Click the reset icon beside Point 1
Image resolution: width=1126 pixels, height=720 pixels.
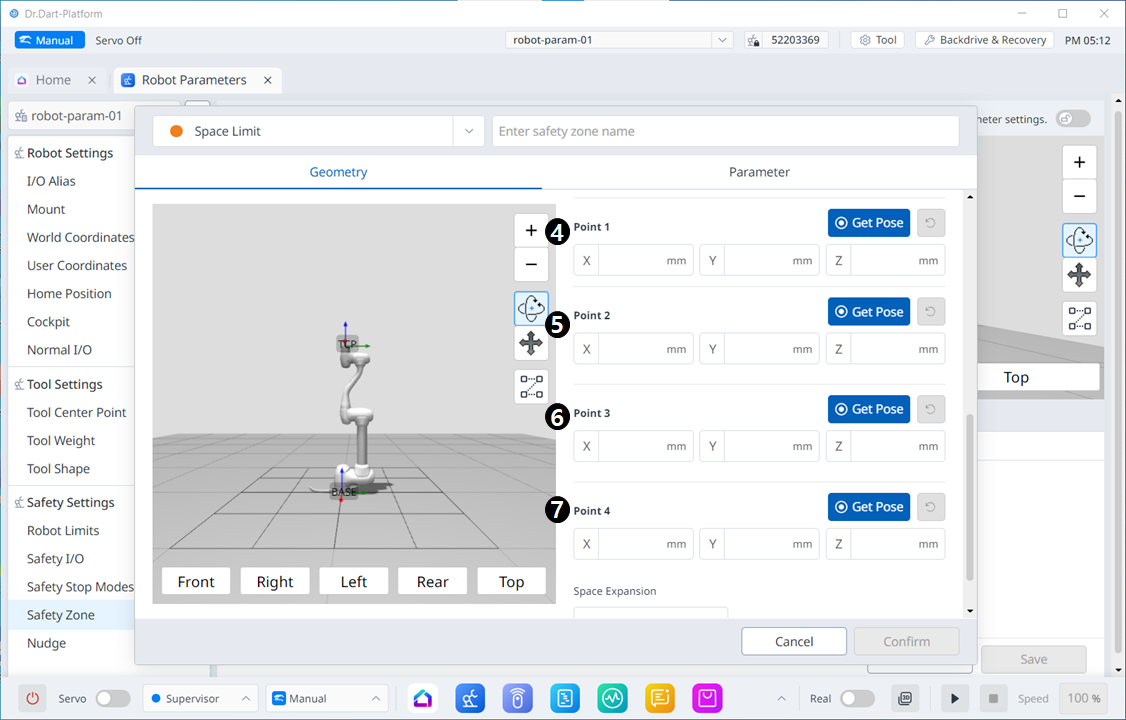931,223
